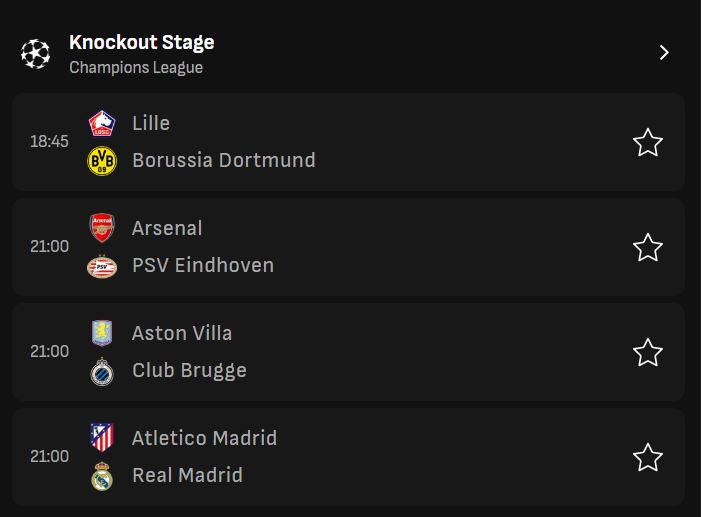The height and width of the screenshot is (517, 701).
Task: Click the PSV Eindhoven crest
Action: click(x=102, y=266)
